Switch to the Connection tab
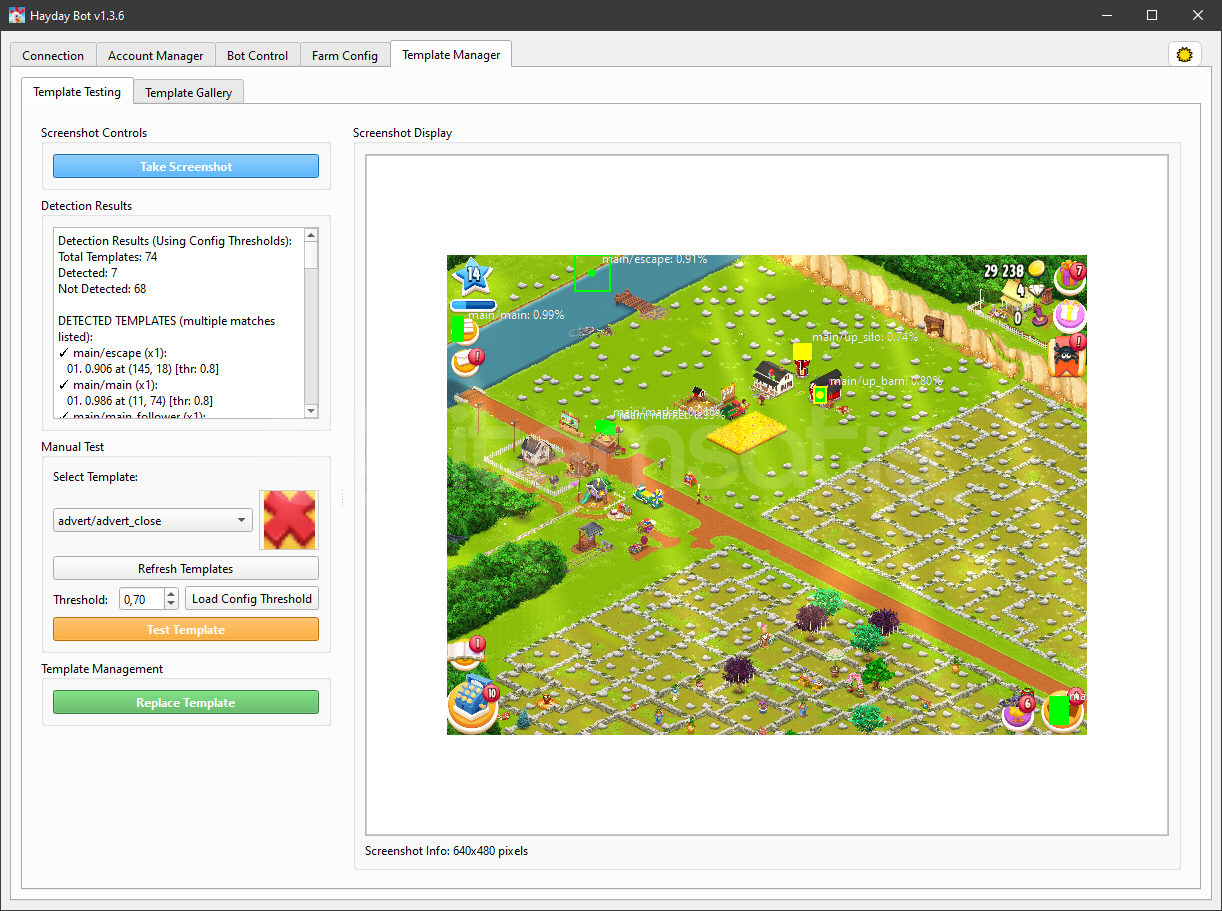The image size is (1222, 911). tap(53, 56)
